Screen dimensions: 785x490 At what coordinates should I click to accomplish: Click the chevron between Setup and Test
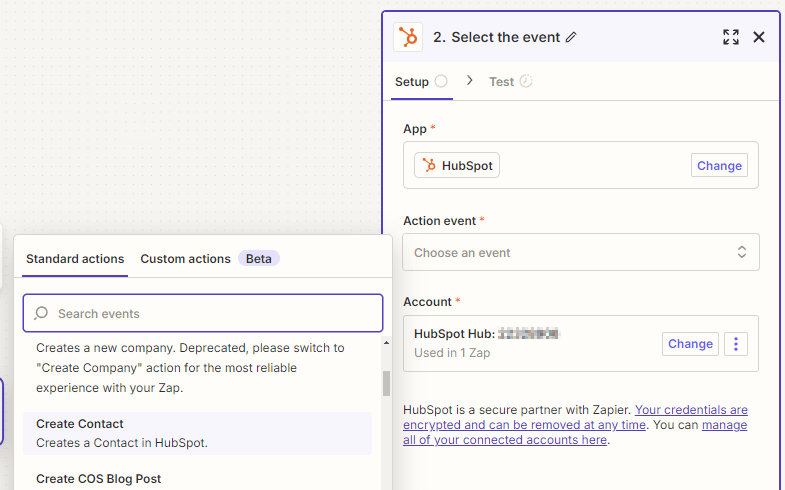[469, 81]
